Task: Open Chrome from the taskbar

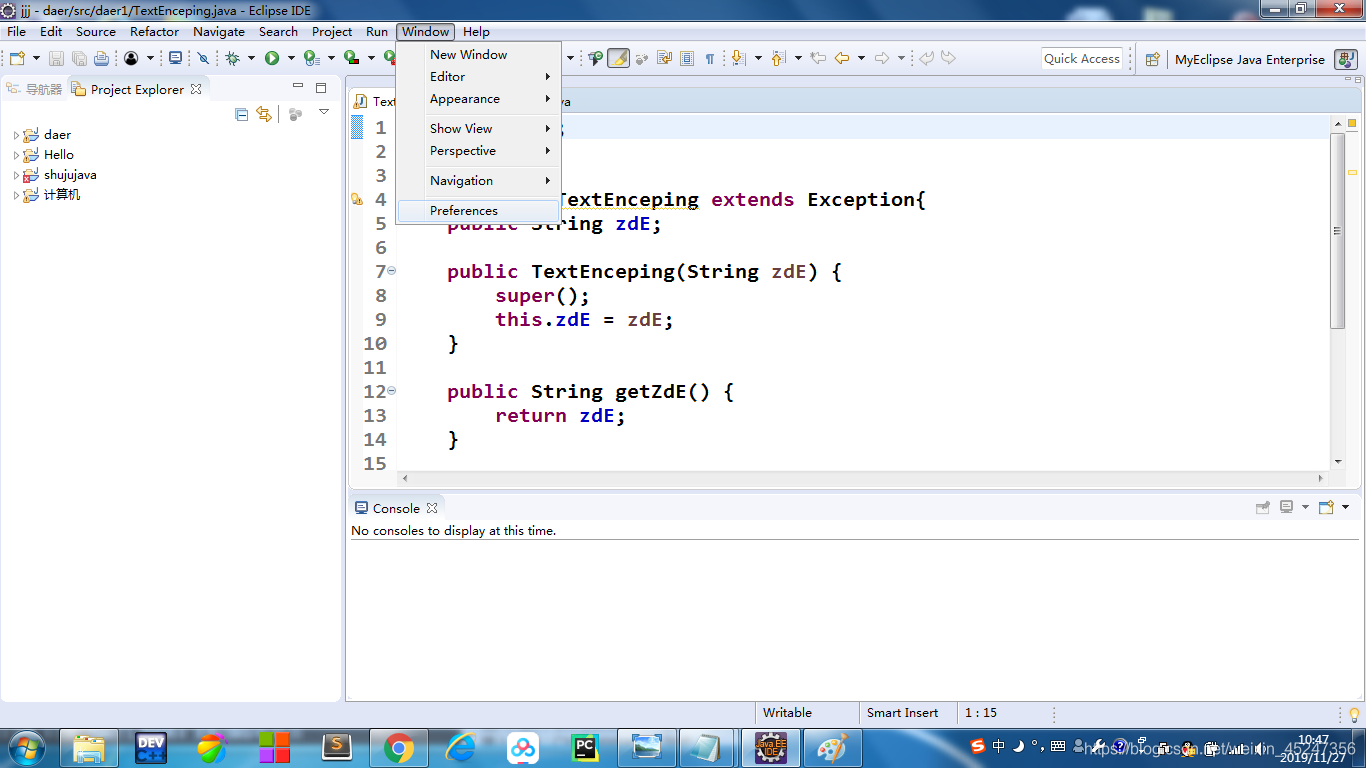Action: click(399, 748)
